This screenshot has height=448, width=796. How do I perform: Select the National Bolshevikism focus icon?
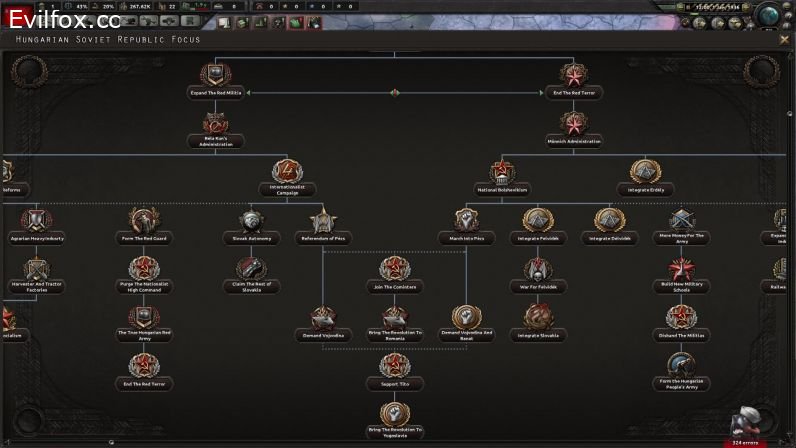tap(502, 176)
